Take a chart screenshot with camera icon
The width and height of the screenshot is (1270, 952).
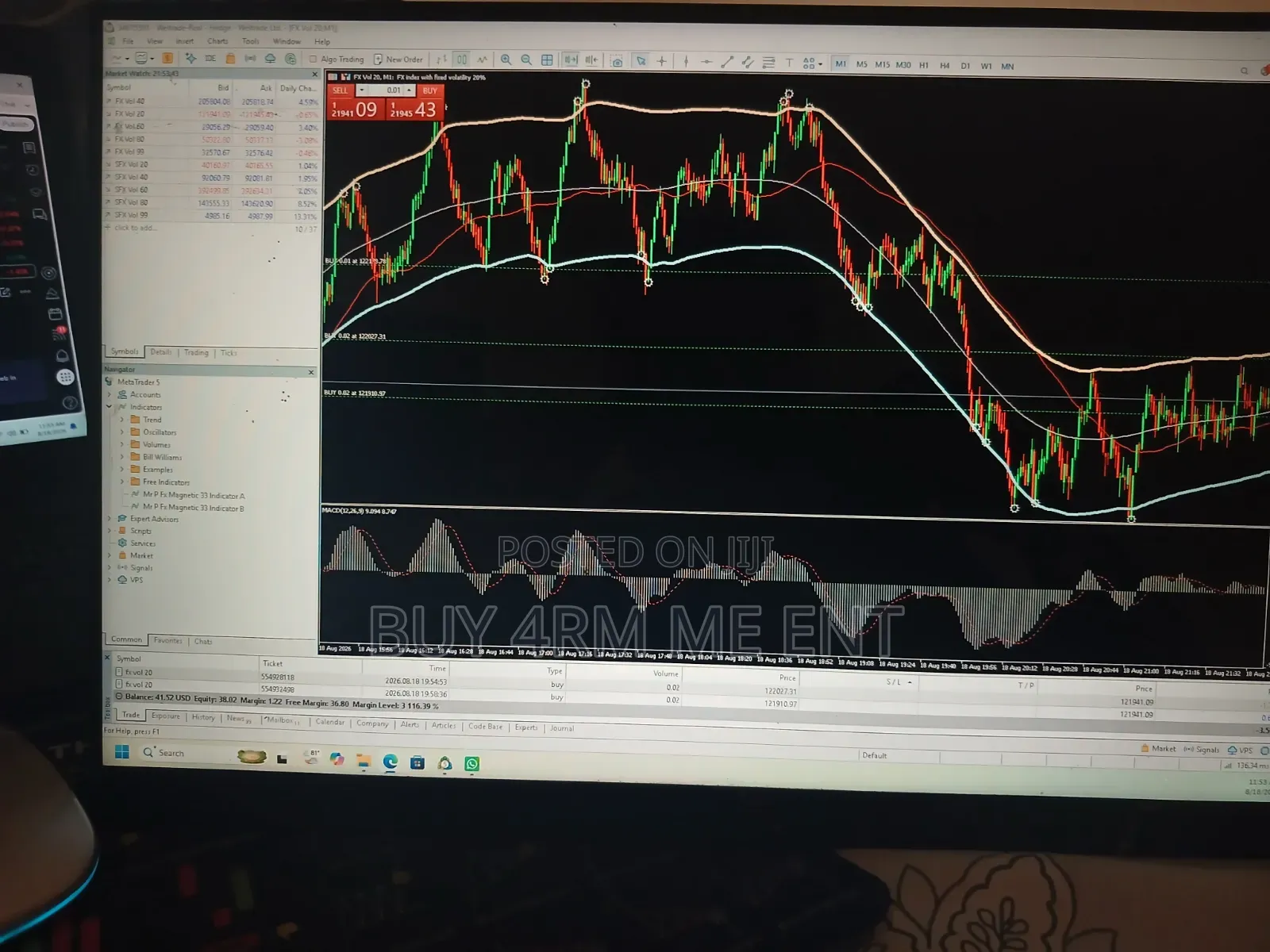coord(617,61)
